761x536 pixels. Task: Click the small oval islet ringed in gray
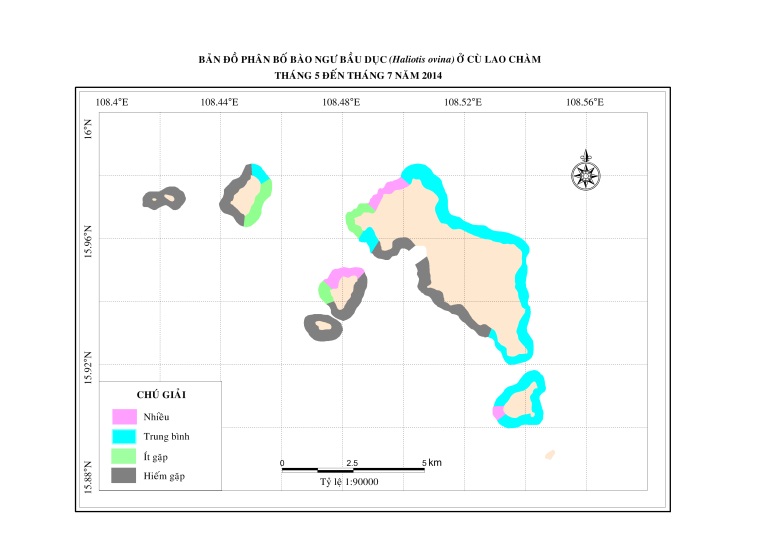tap(323, 327)
